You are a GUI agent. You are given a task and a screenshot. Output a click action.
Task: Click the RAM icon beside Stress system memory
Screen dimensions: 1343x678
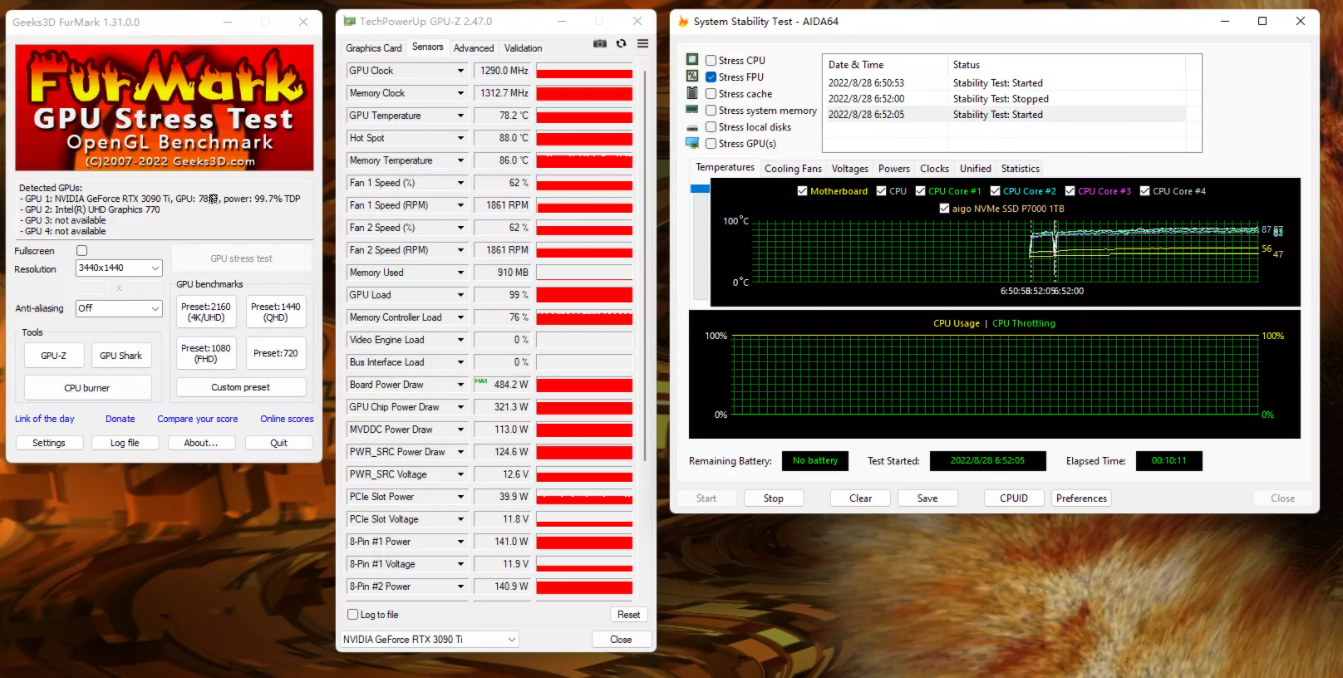(692, 110)
